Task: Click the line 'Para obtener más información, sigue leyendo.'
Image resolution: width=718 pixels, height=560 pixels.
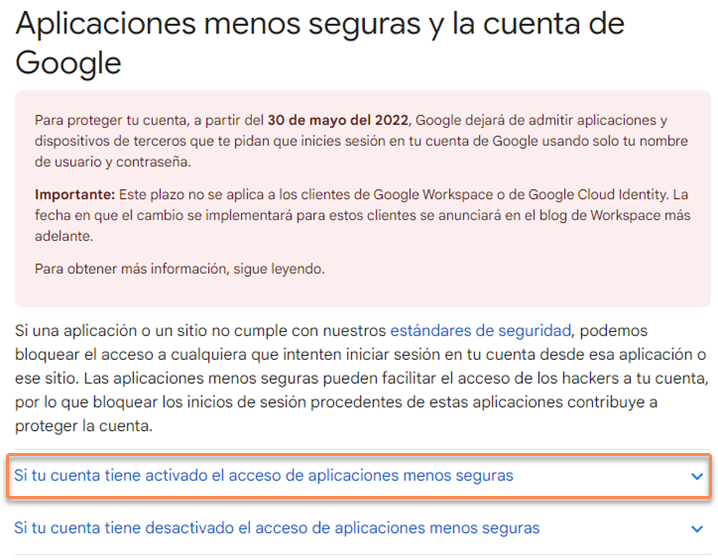Action: [180, 269]
